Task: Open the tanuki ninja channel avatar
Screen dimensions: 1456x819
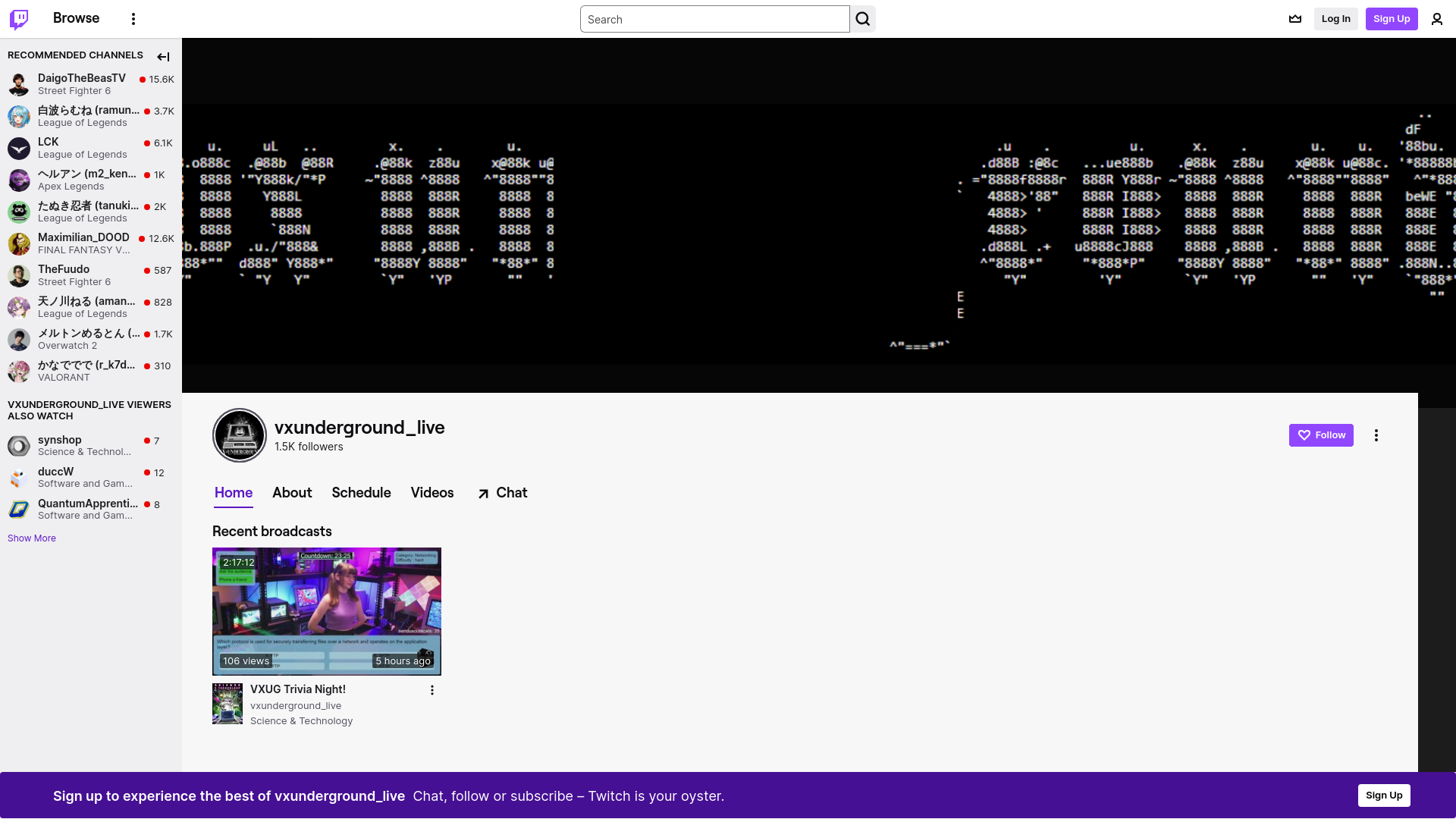Action: [x=19, y=212]
